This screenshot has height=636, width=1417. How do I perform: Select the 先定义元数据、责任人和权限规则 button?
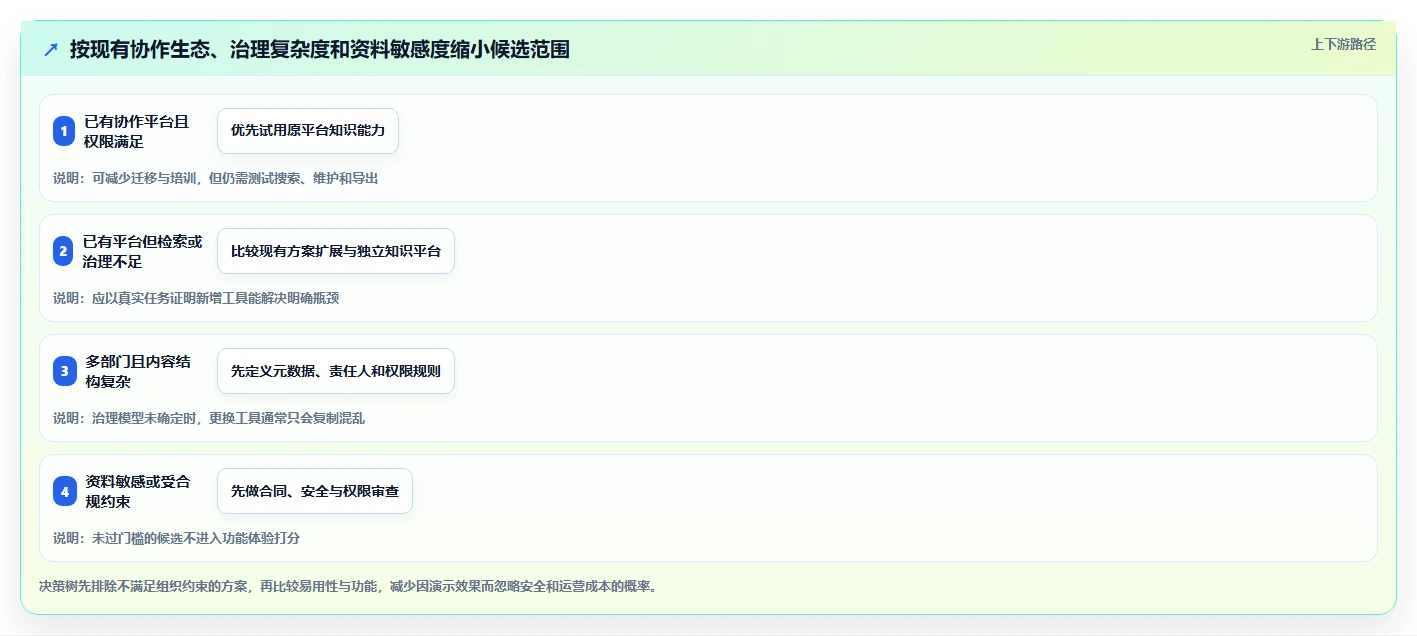click(x=336, y=371)
